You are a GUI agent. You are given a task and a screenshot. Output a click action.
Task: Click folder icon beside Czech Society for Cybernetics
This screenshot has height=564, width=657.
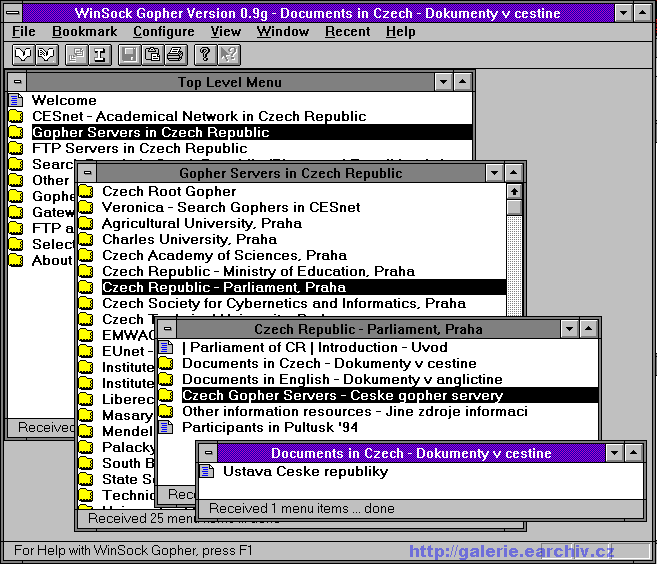(x=86, y=303)
